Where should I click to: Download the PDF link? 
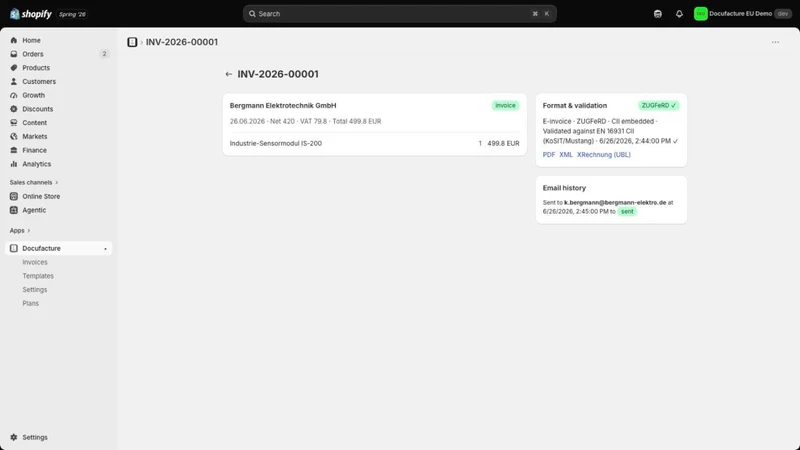coord(549,155)
